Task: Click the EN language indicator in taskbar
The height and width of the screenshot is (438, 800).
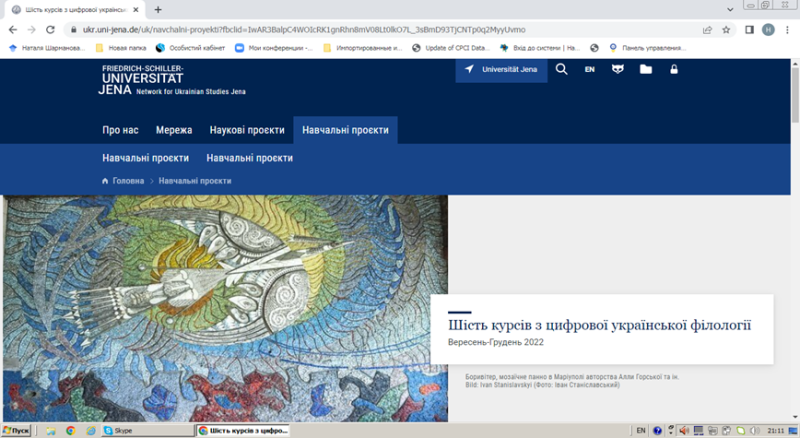Action: tap(641, 430)
